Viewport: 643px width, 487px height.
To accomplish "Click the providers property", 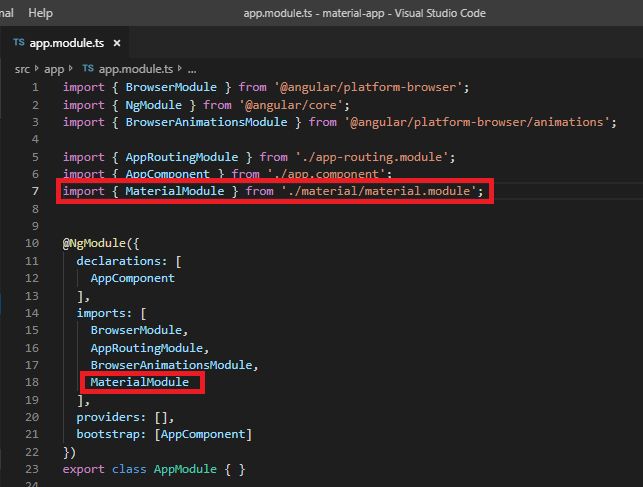I will click(108, 417).
